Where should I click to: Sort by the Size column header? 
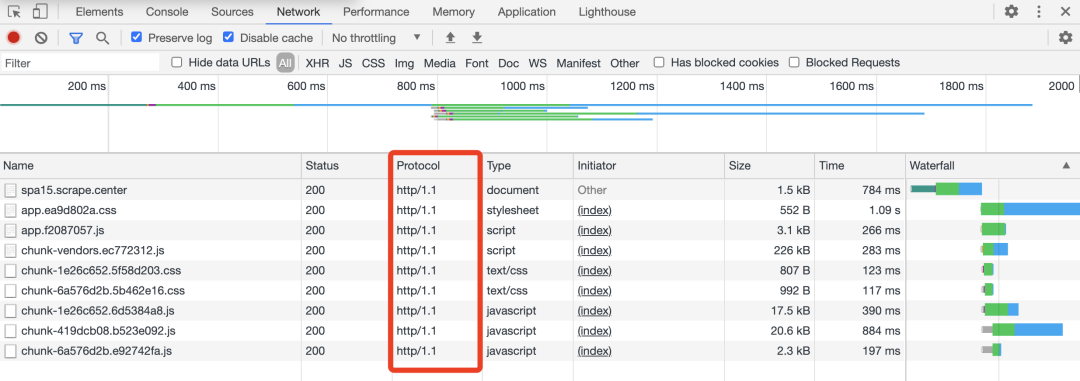(769, 166)
